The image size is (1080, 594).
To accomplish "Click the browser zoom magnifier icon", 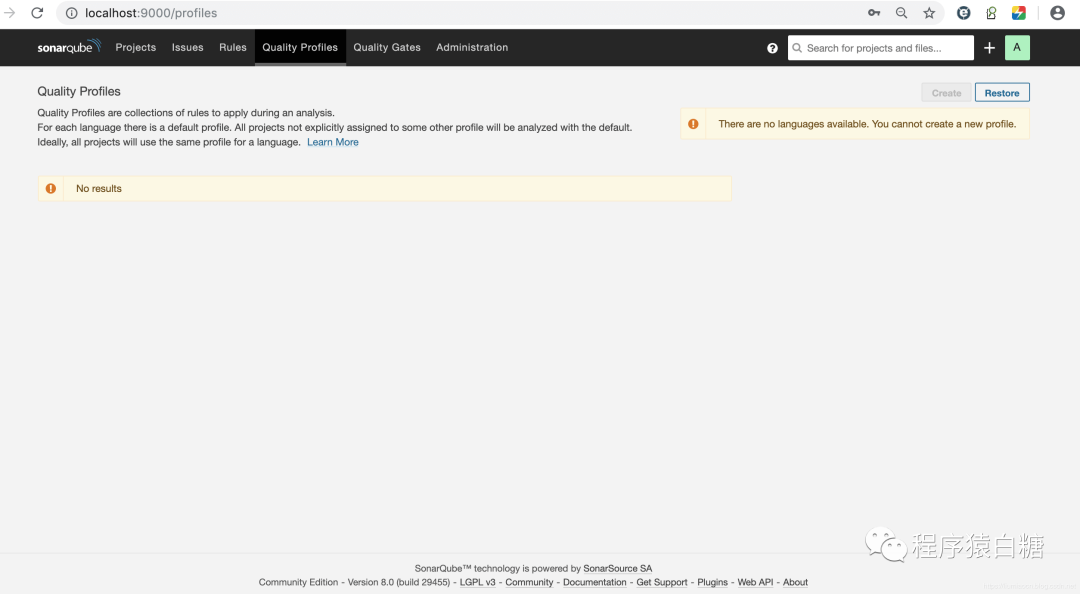I will (901, 12).
